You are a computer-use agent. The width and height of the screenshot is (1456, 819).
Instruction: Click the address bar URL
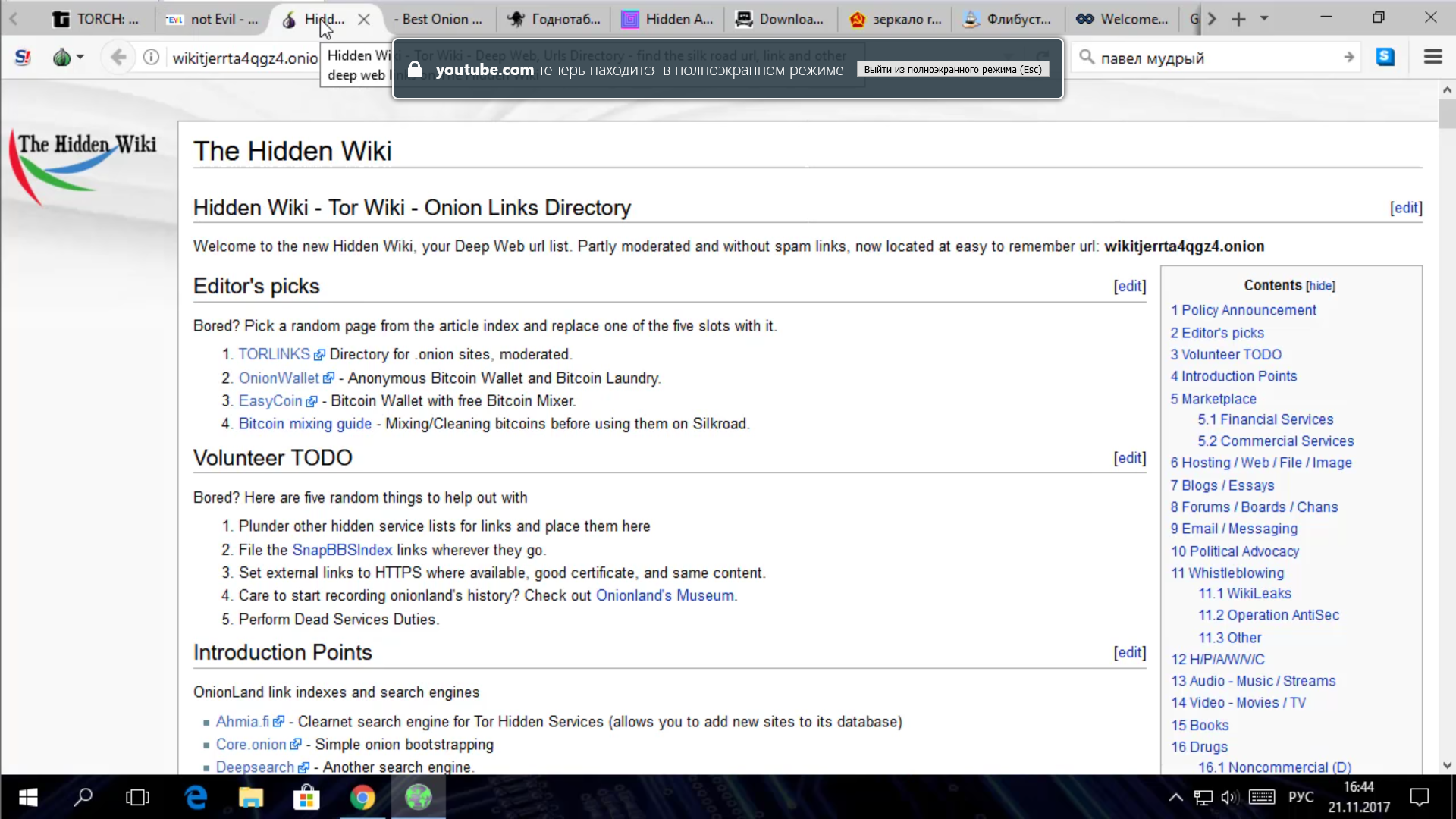245,58
